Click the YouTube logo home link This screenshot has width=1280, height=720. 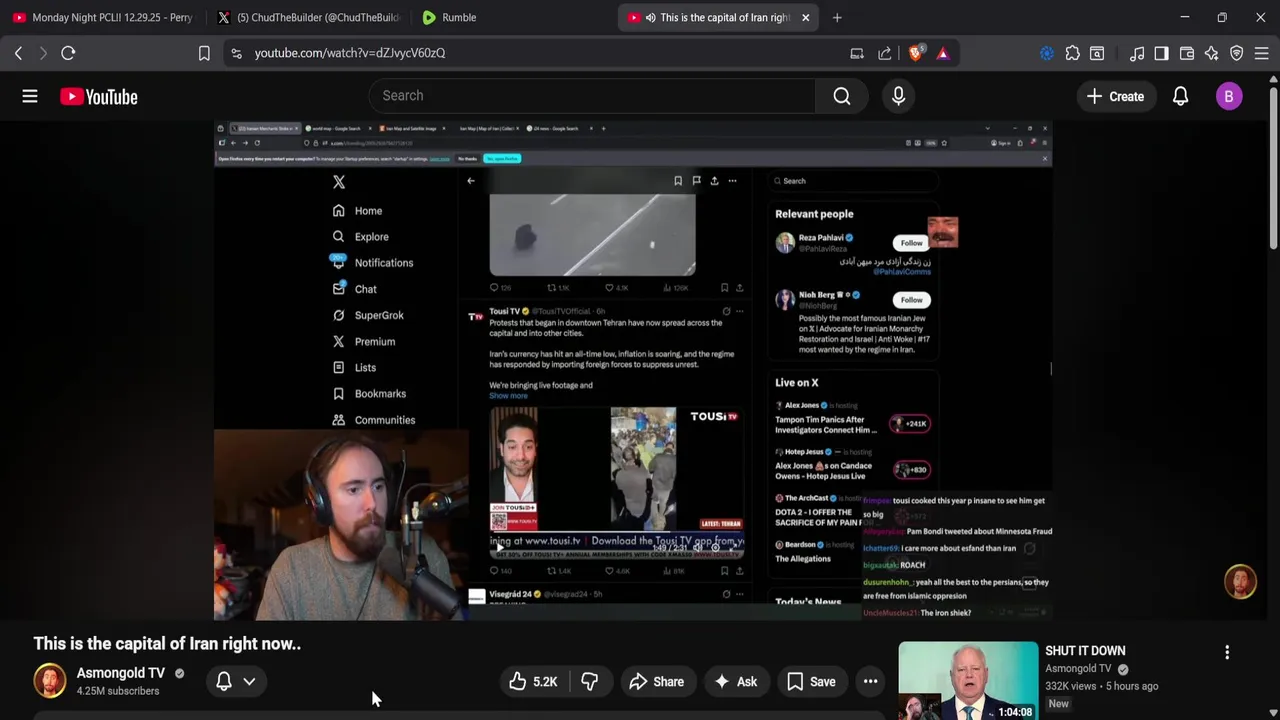pos(98,96)
